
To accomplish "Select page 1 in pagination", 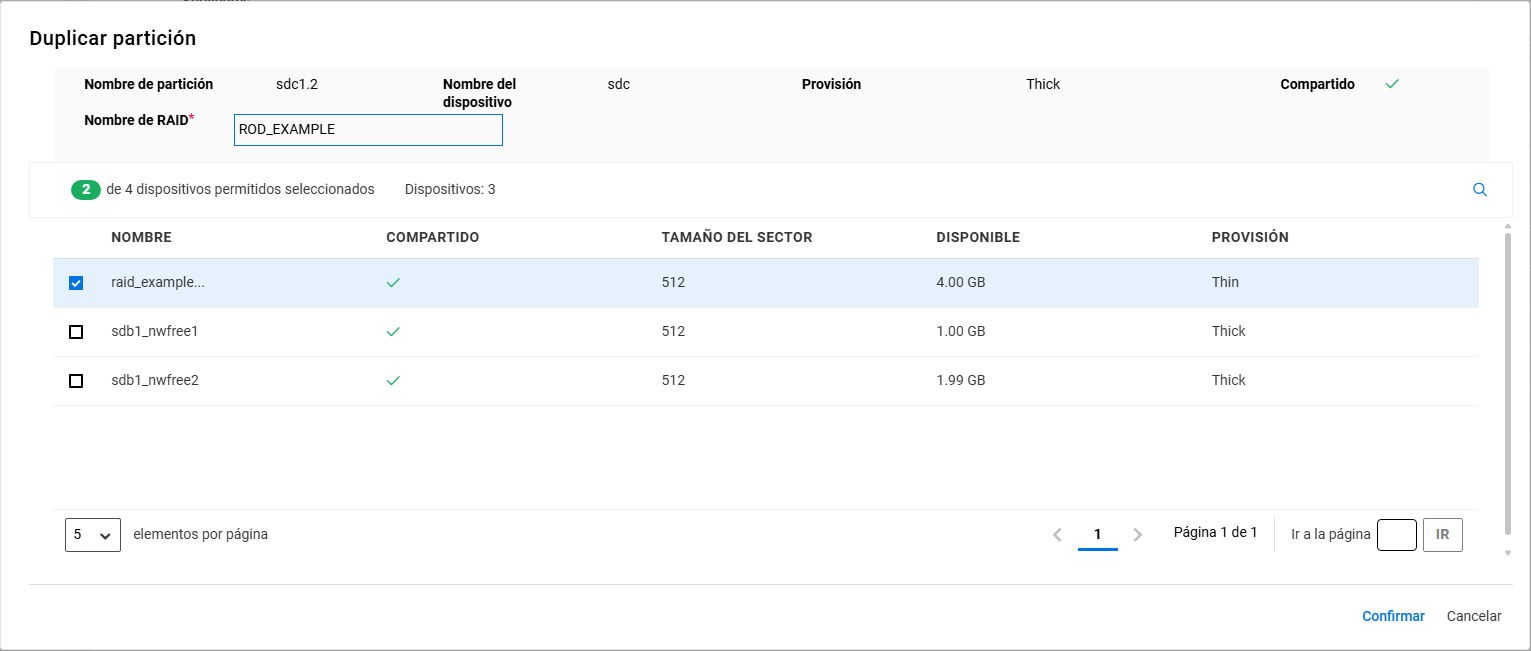I will [1097, 535].
